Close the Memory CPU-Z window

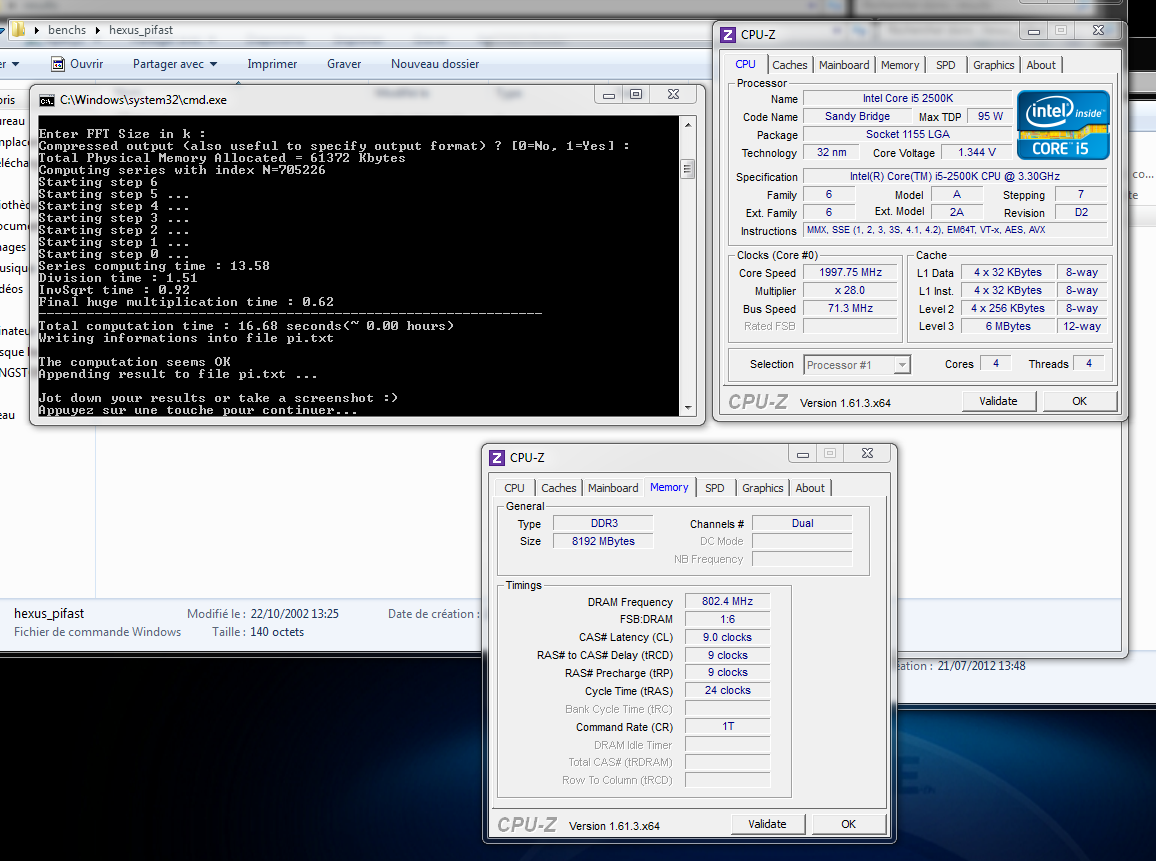coord(867,453)
